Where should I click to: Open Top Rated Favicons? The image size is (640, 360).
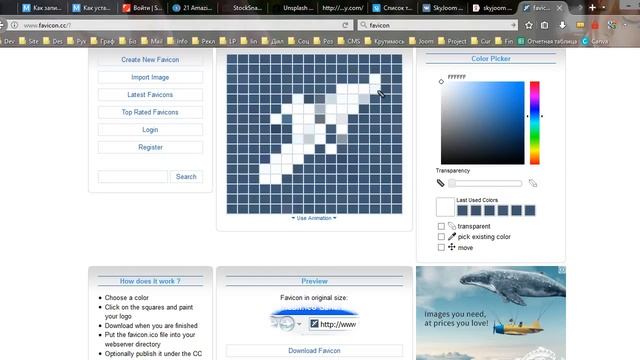150,112
